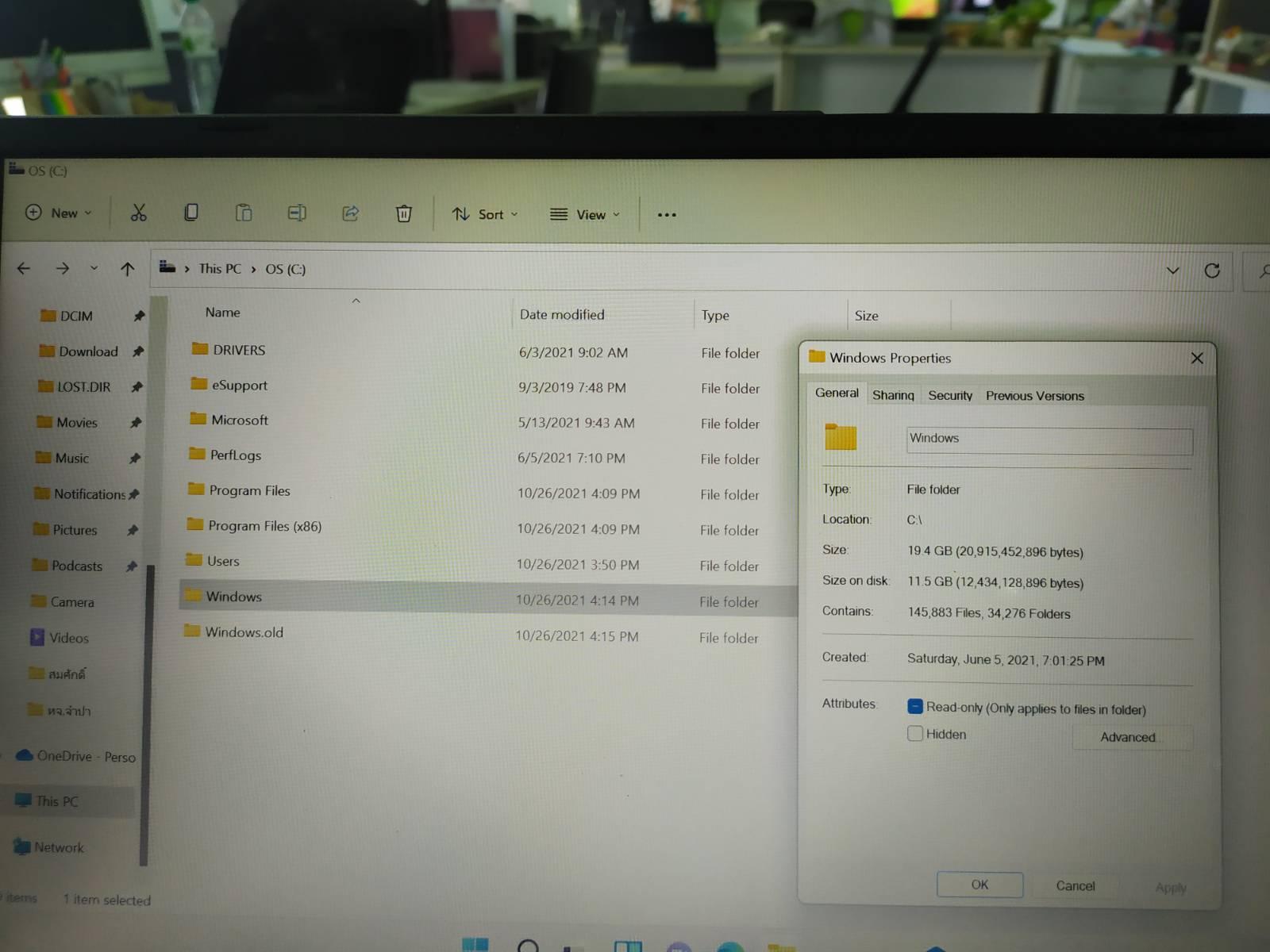The height and width of the screenshot is (952, 1270).
Task: Open the Windows Start button on taskbar
Action: 475,944
